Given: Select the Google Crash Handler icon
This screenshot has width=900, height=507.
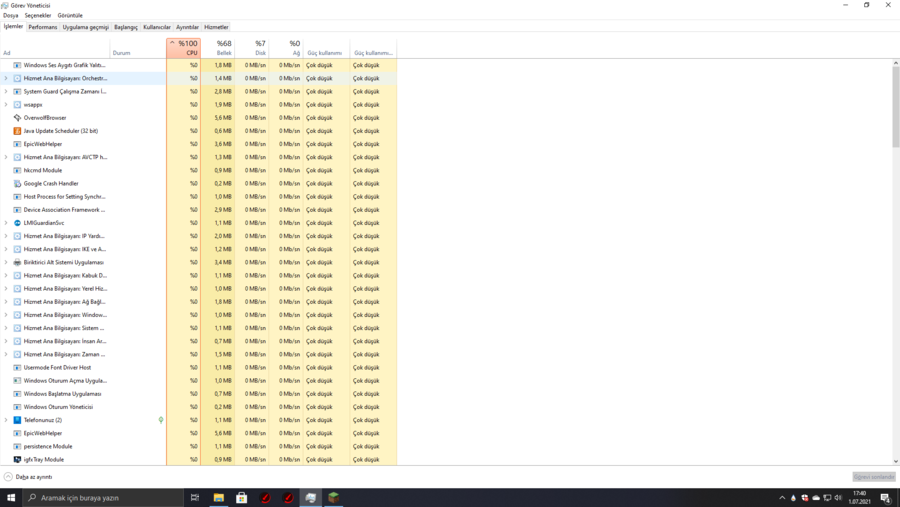Looking at the screenshot, I should [17, 184].
